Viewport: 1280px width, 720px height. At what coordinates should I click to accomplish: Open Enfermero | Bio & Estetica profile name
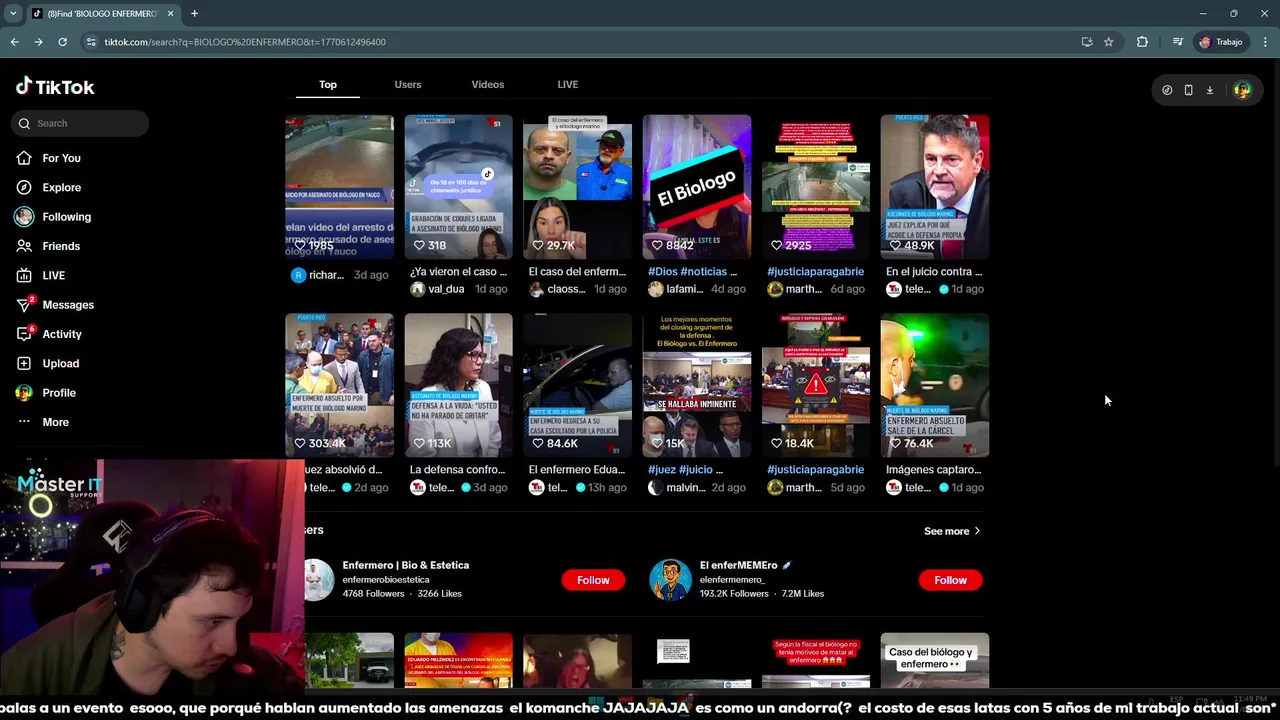(x=405, y=565)
